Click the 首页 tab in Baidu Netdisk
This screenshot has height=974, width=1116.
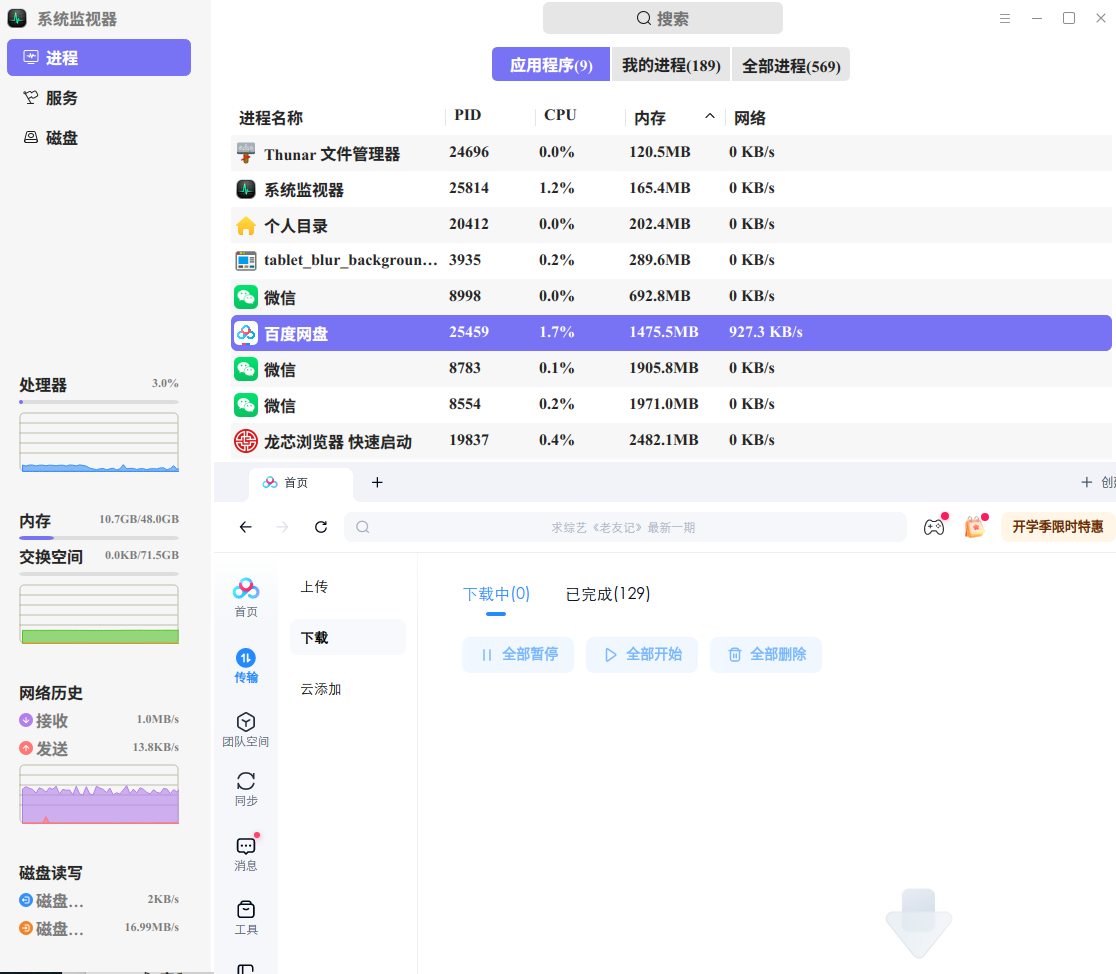(x=300, y=483)
